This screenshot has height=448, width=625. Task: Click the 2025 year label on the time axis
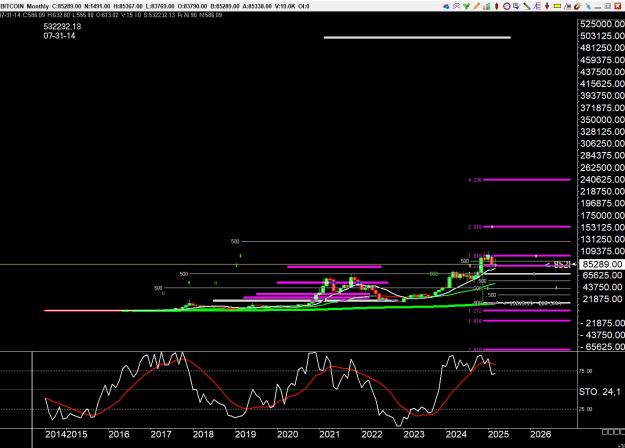(x=498, y=434)
